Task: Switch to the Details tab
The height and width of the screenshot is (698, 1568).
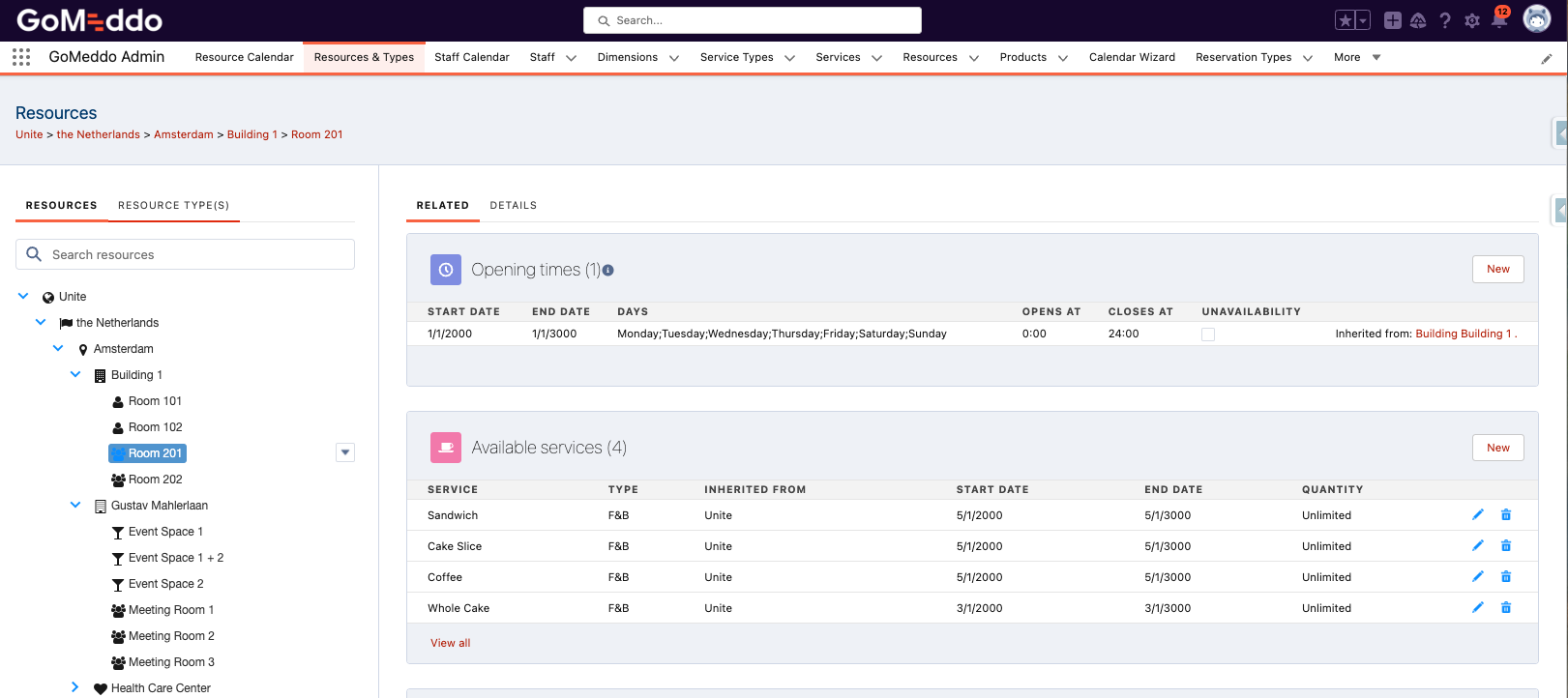Action: point(513,205)
